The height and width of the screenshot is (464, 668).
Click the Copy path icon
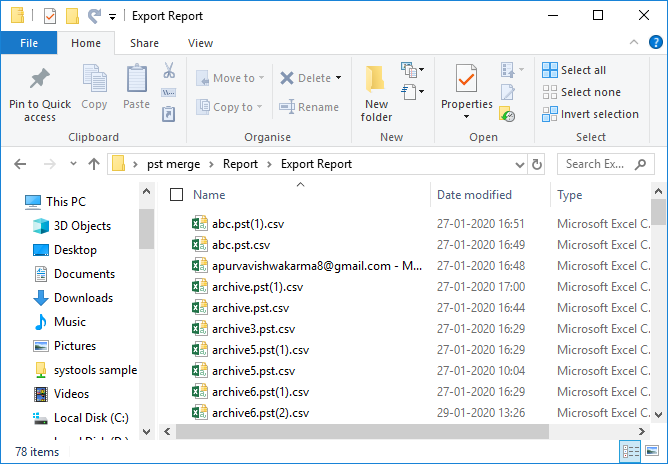(169, 92)
